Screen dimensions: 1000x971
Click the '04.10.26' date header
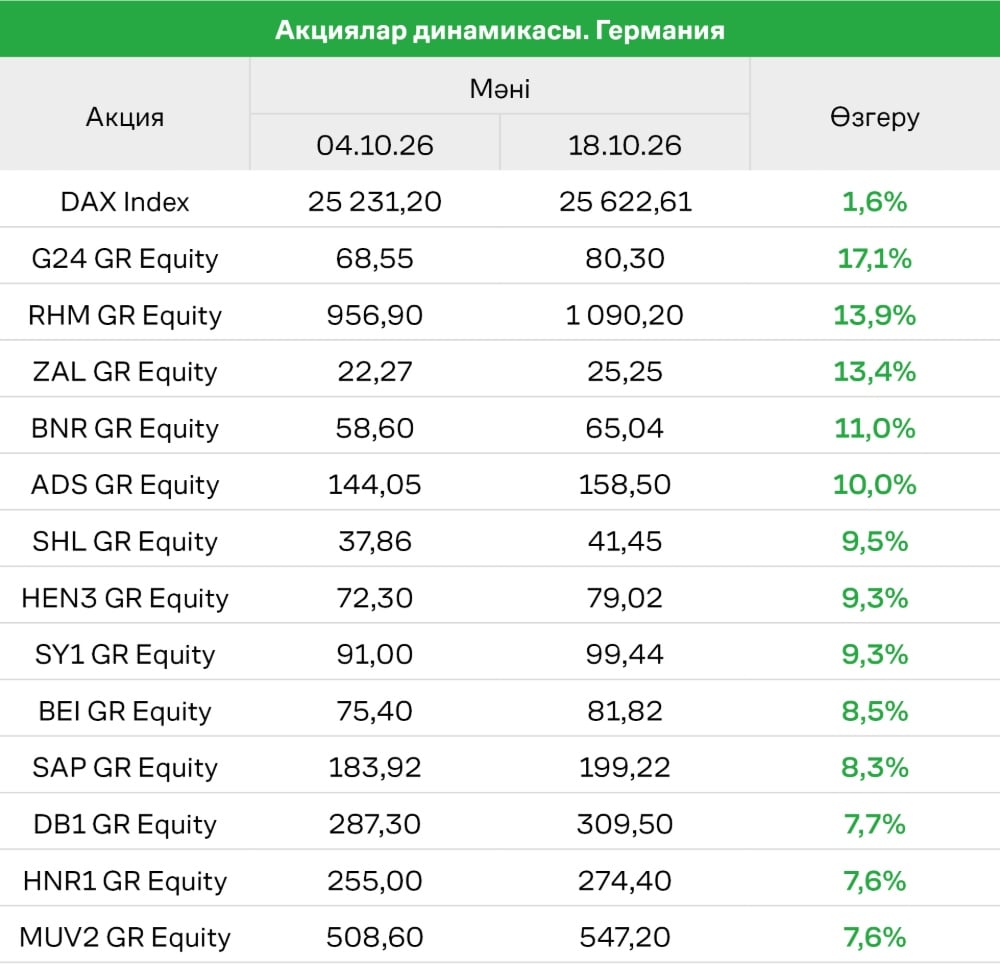375,145
